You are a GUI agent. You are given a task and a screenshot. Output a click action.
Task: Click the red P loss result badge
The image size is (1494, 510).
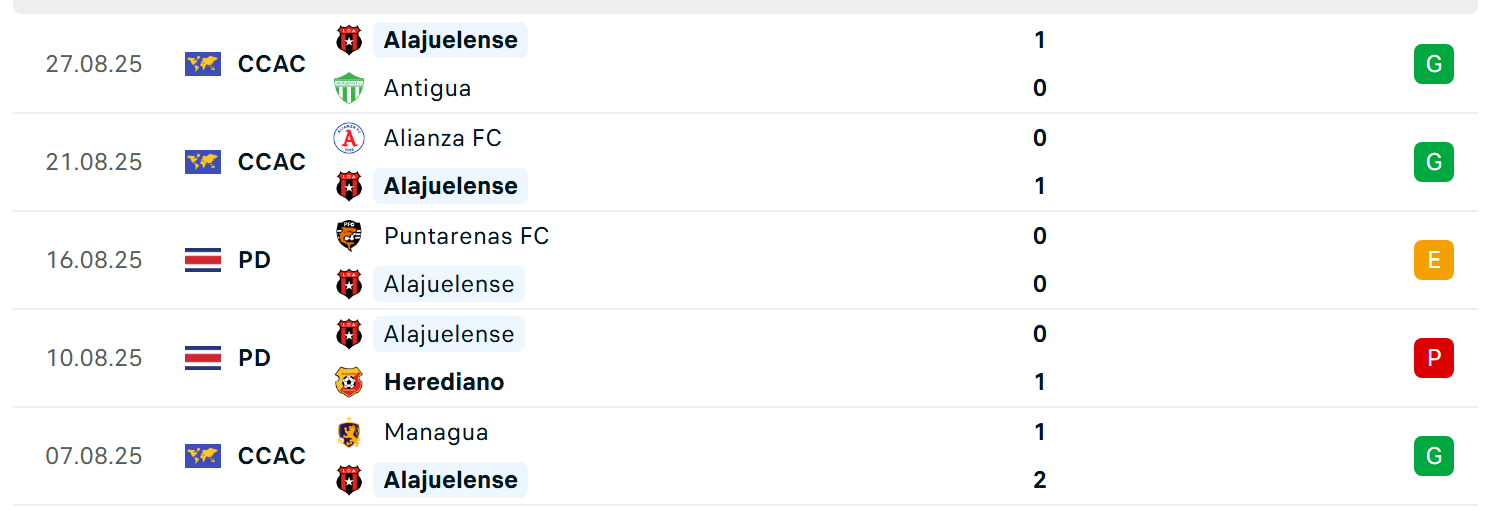[x=1433, y=358]
